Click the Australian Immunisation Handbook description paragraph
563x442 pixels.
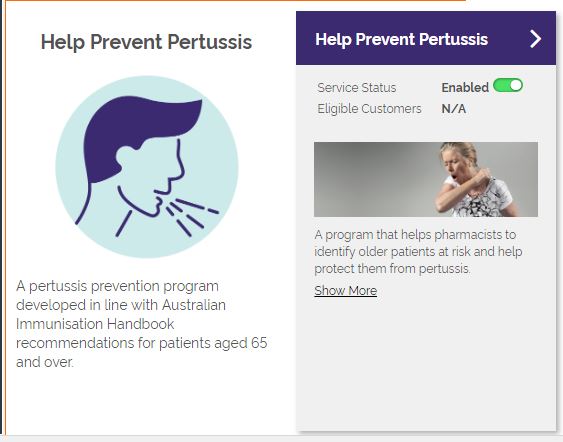click(x=141, y=324)
